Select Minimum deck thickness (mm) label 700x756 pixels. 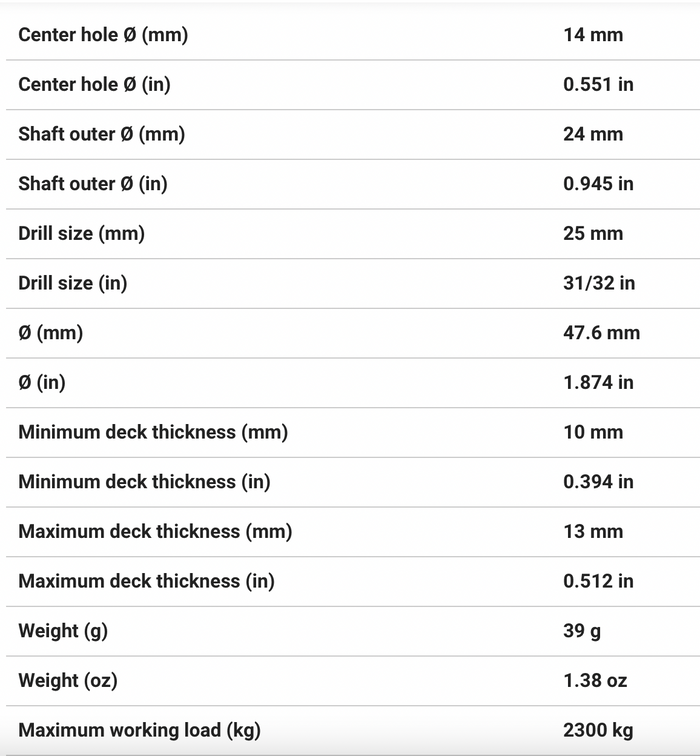[153, 432]
